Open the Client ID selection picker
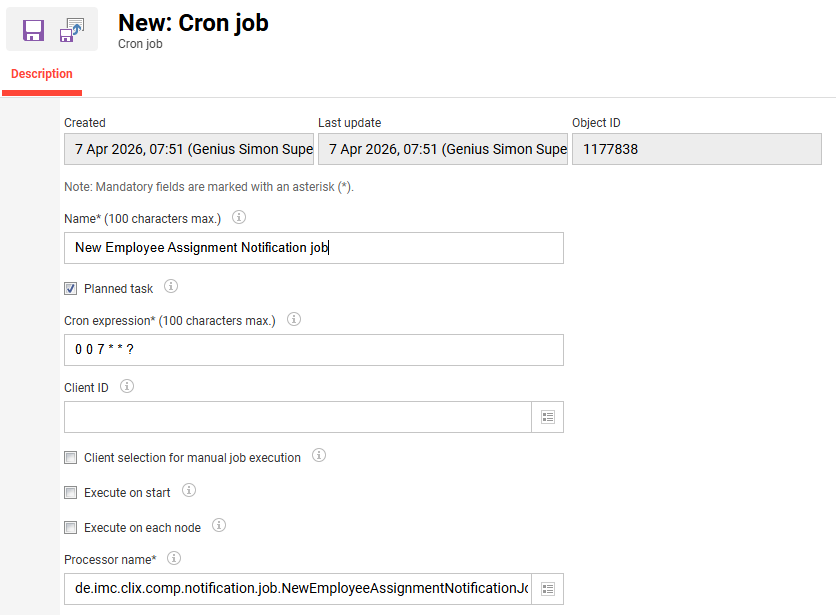 548,416
